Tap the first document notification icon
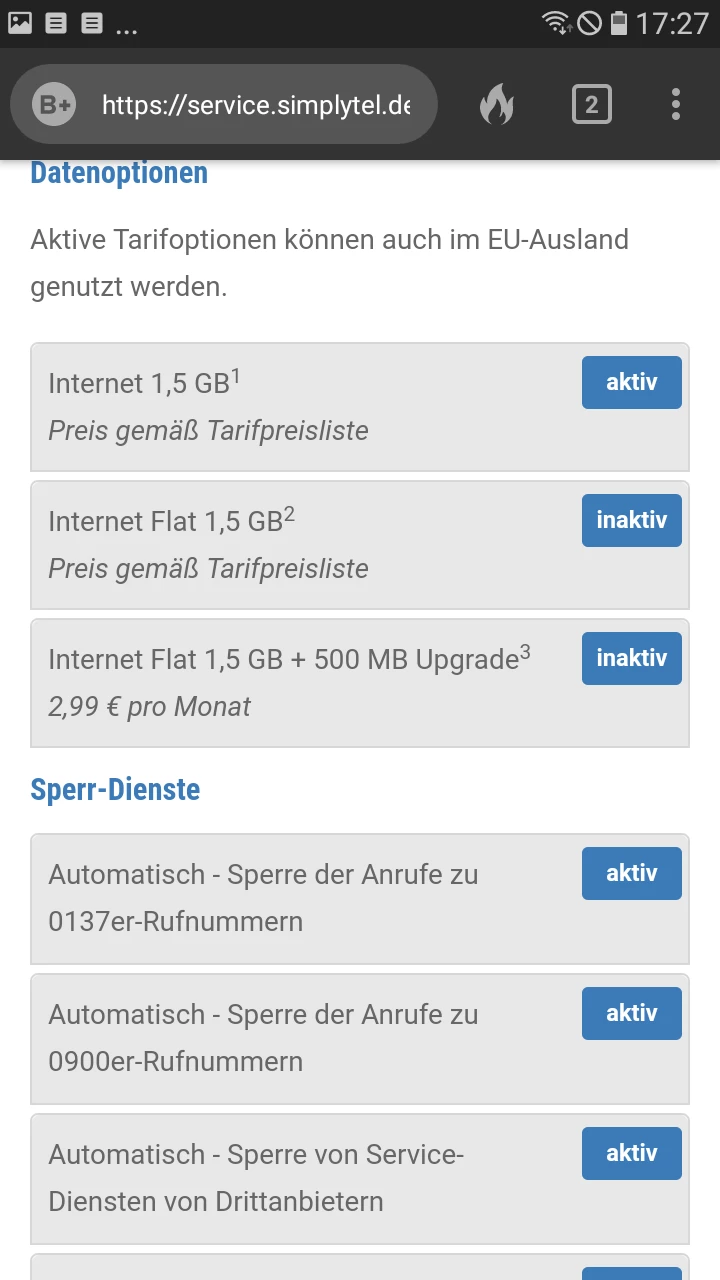720x1280 pixels. click(x=56, y=22)
